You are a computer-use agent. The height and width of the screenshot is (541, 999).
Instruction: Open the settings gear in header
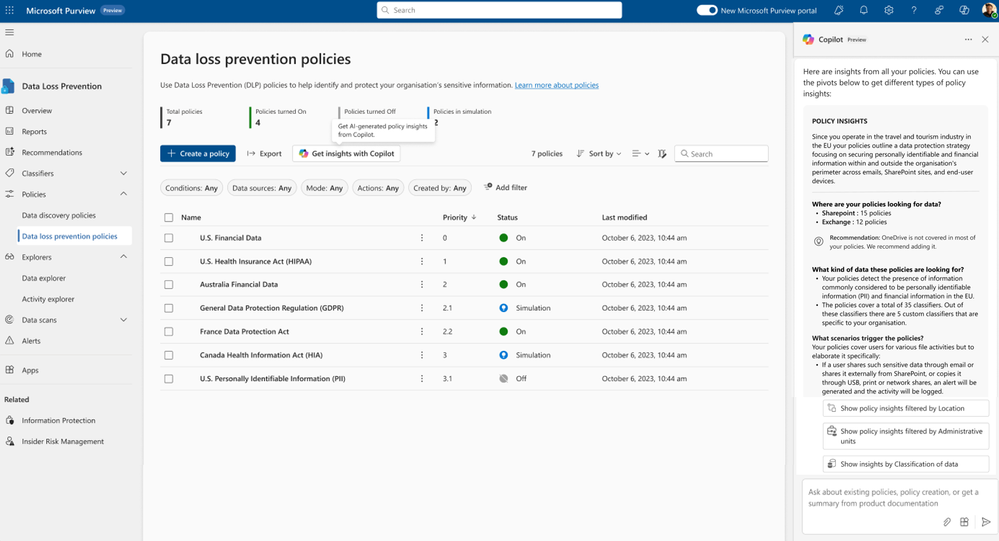[889, 10]
